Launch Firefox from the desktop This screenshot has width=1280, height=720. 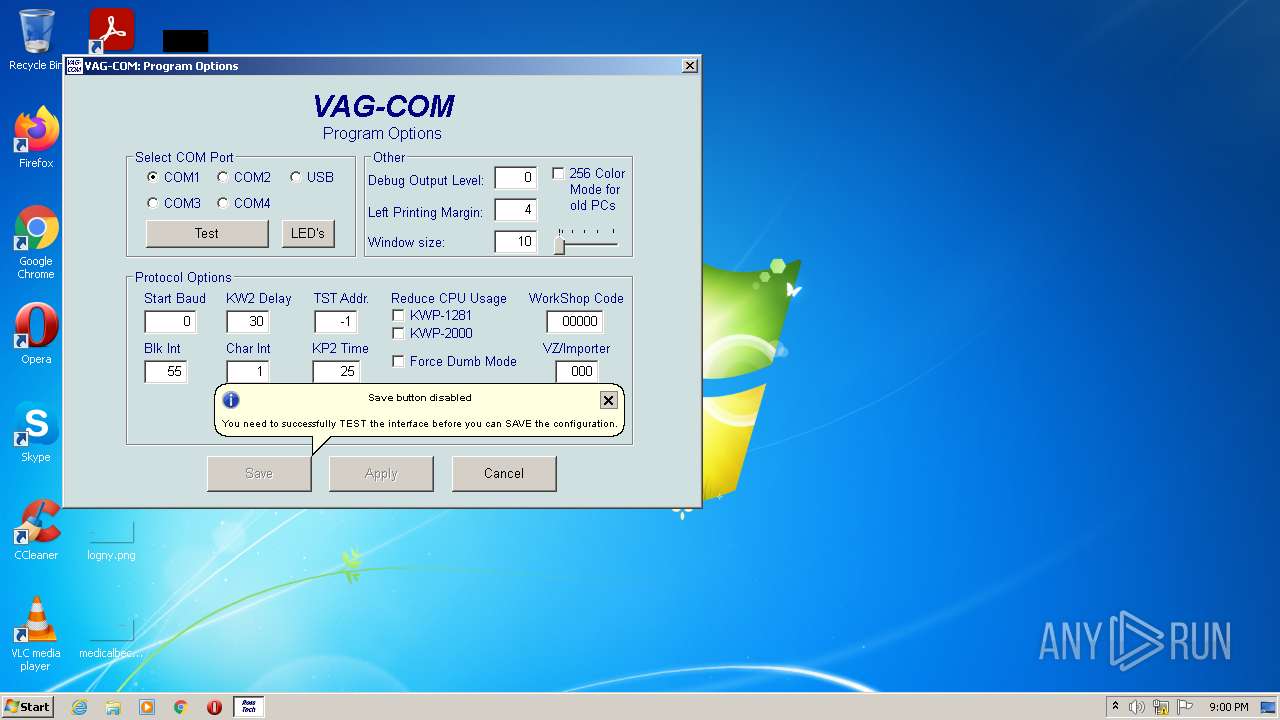pyautogui.click(x=36, y=138)
